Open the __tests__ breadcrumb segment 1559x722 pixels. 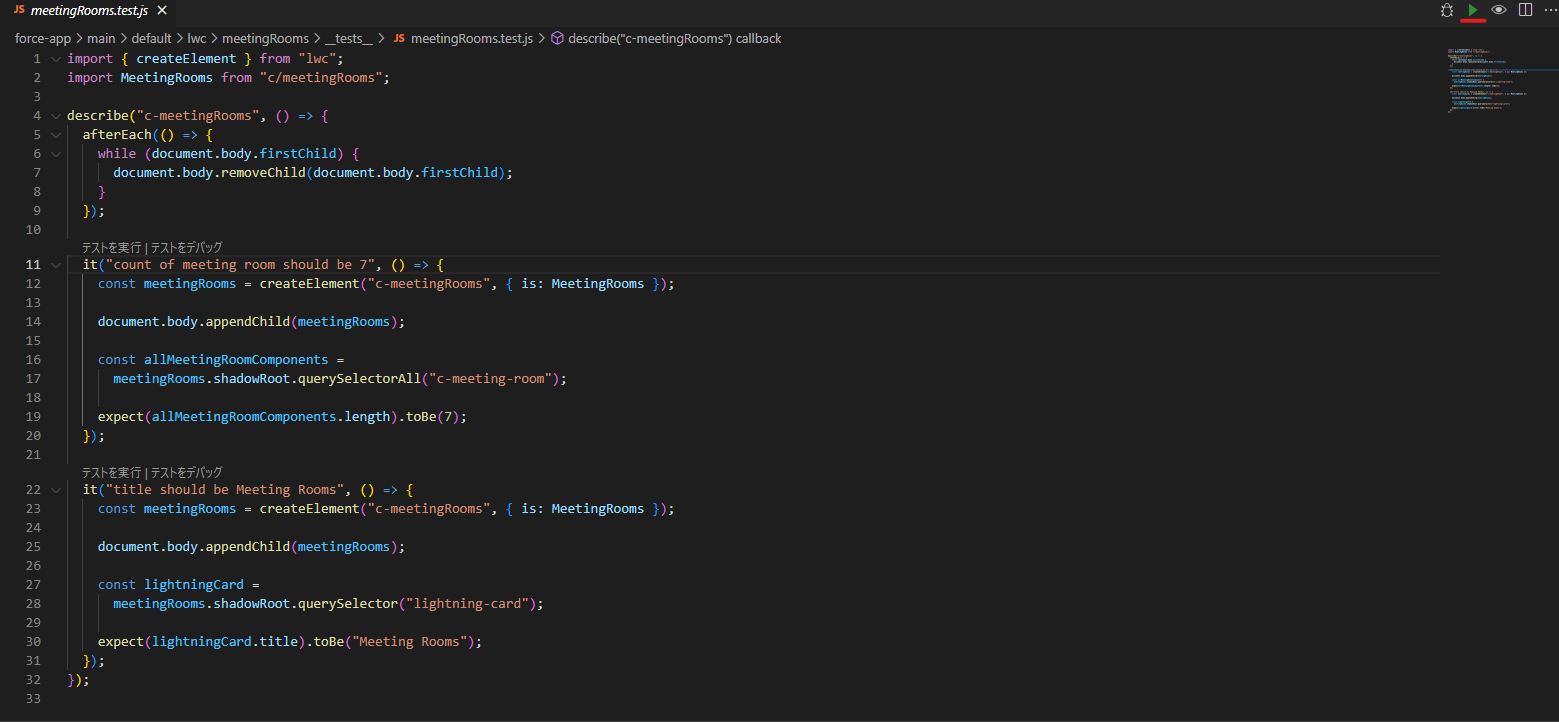tap(349, 38)
